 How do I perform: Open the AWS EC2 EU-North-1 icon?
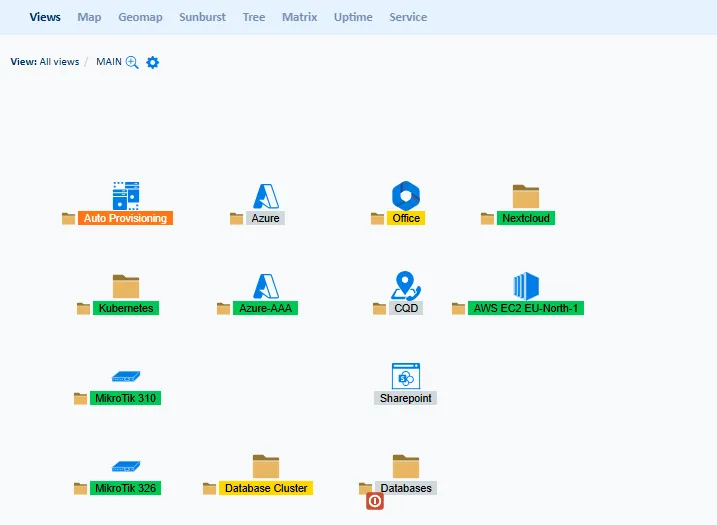pos(526,286)
